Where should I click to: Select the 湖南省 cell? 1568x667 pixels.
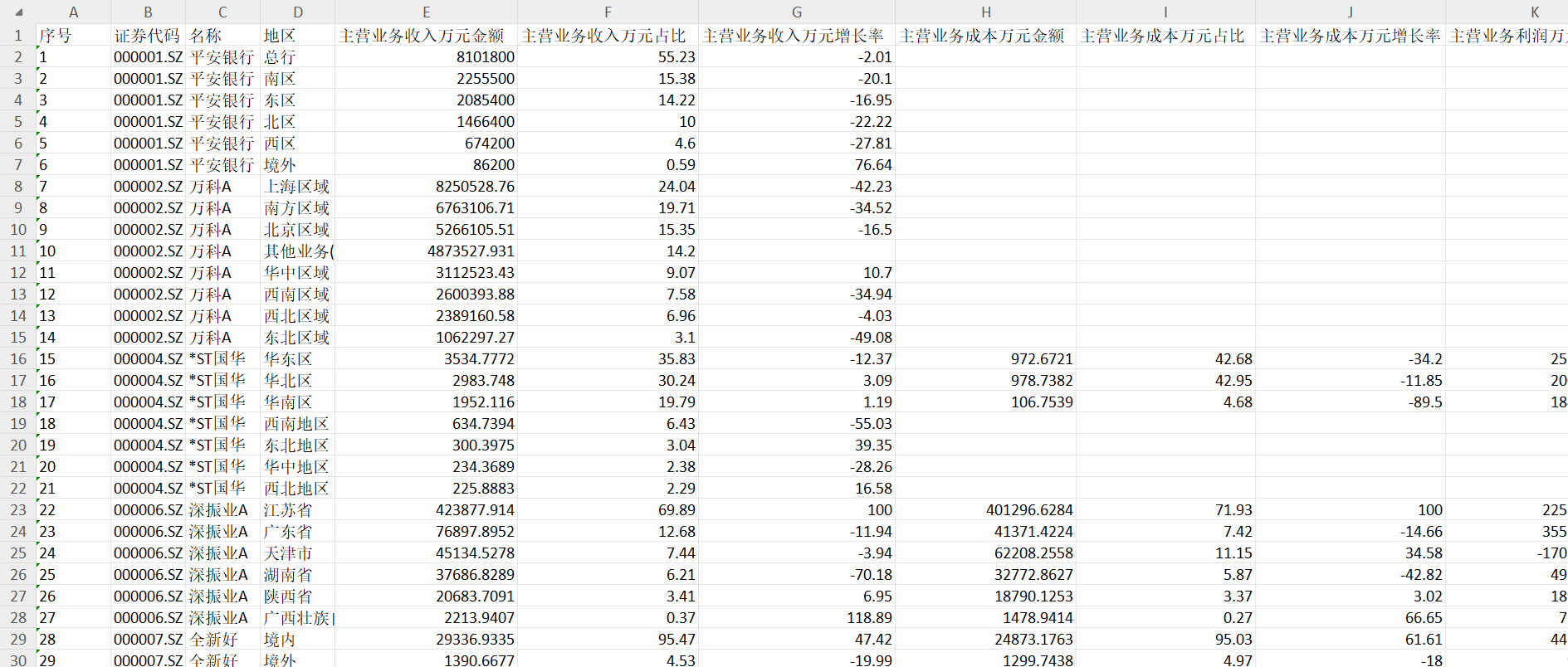[298, 575]
